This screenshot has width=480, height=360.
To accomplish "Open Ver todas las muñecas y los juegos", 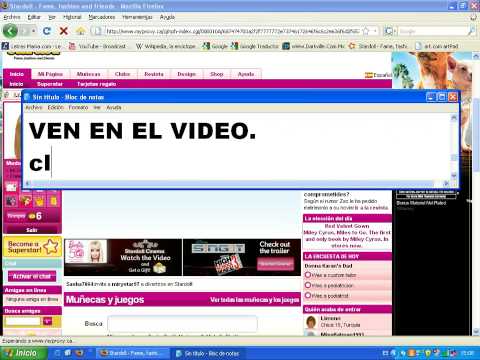I will tap(255, 300).
